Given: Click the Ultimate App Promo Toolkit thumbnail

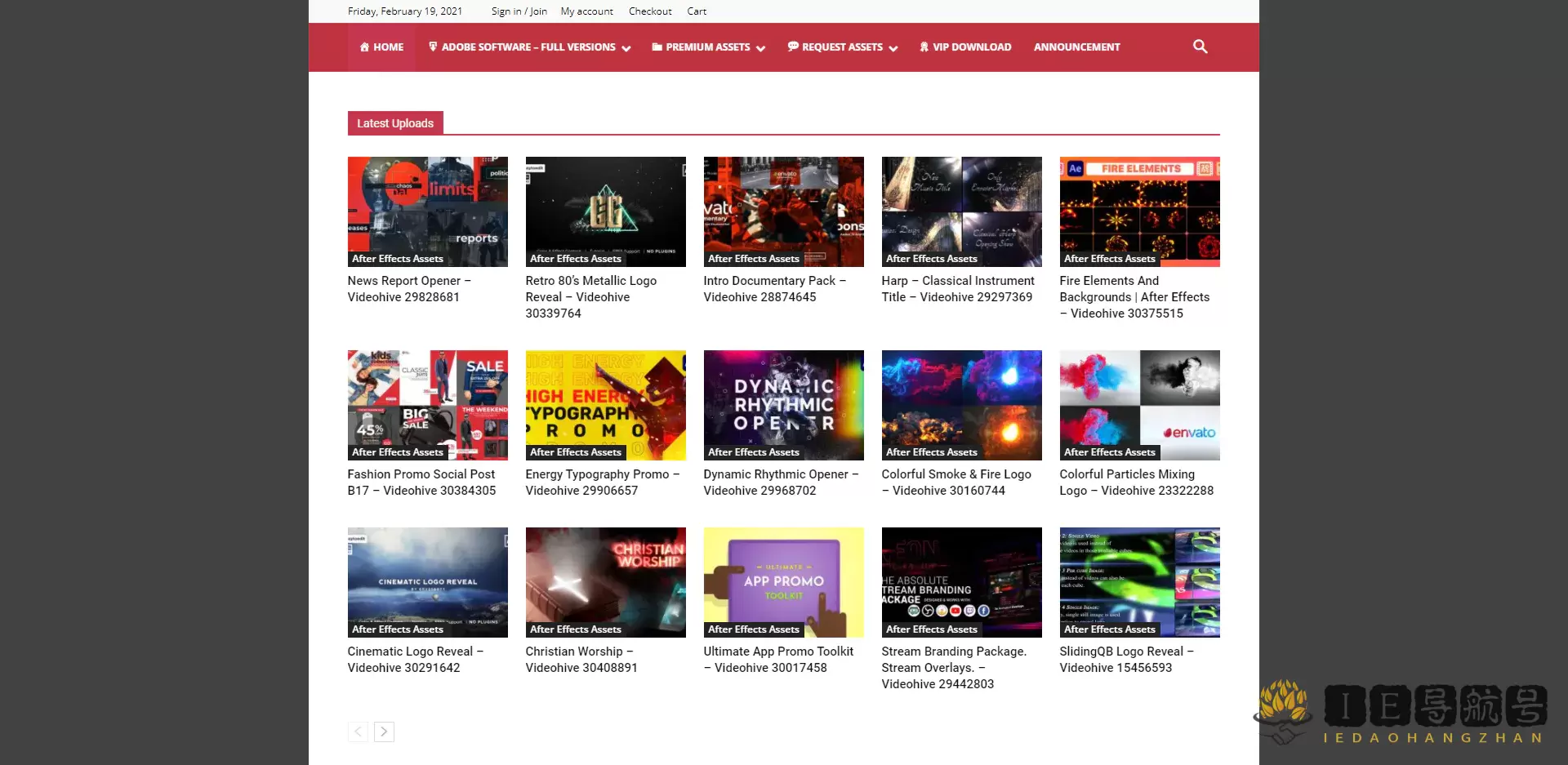Looking at the screenshot, I should (x=783, y=578).
